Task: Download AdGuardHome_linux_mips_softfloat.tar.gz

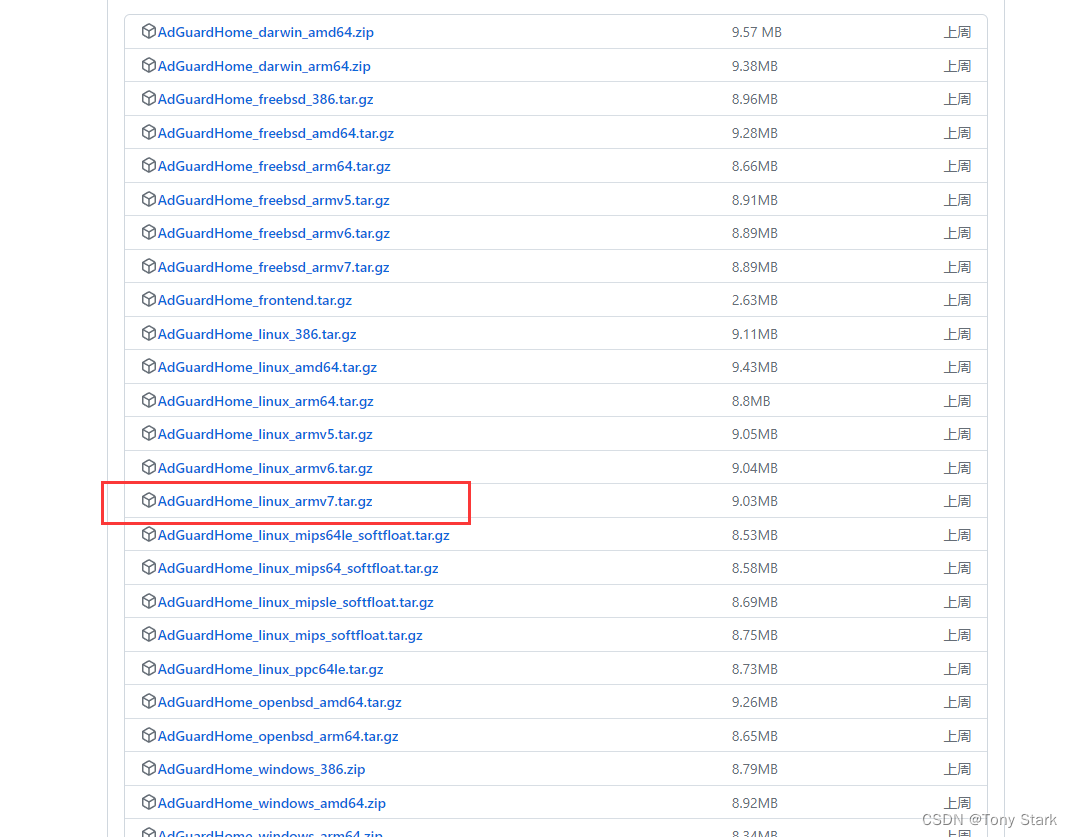Action: (x=290, y=635)
